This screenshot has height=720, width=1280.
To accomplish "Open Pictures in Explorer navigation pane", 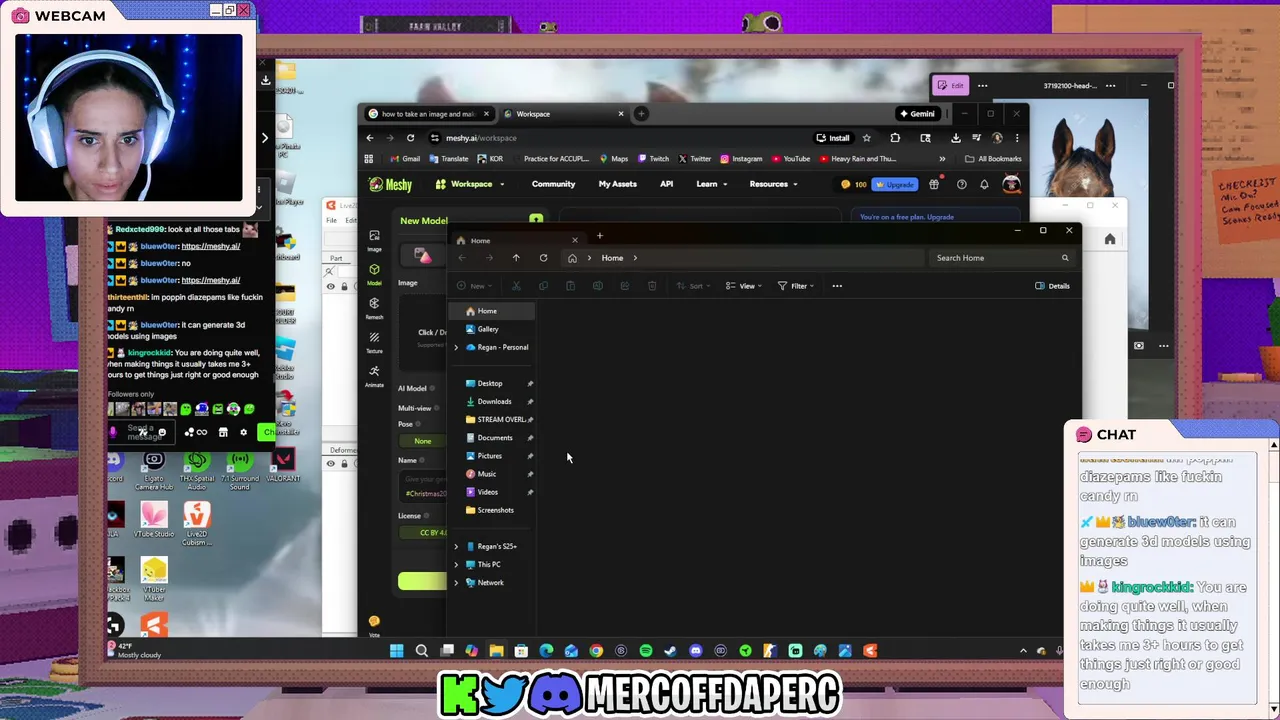I will tap(489, 456).
